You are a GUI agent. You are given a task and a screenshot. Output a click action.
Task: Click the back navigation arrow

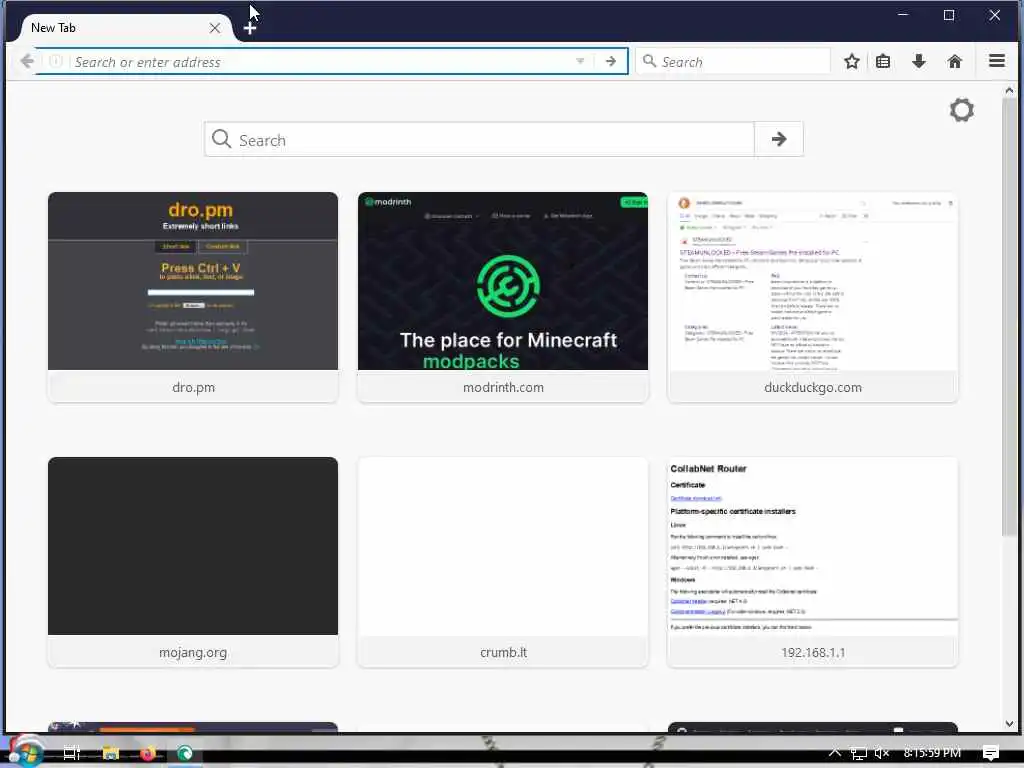click(27, 61)
